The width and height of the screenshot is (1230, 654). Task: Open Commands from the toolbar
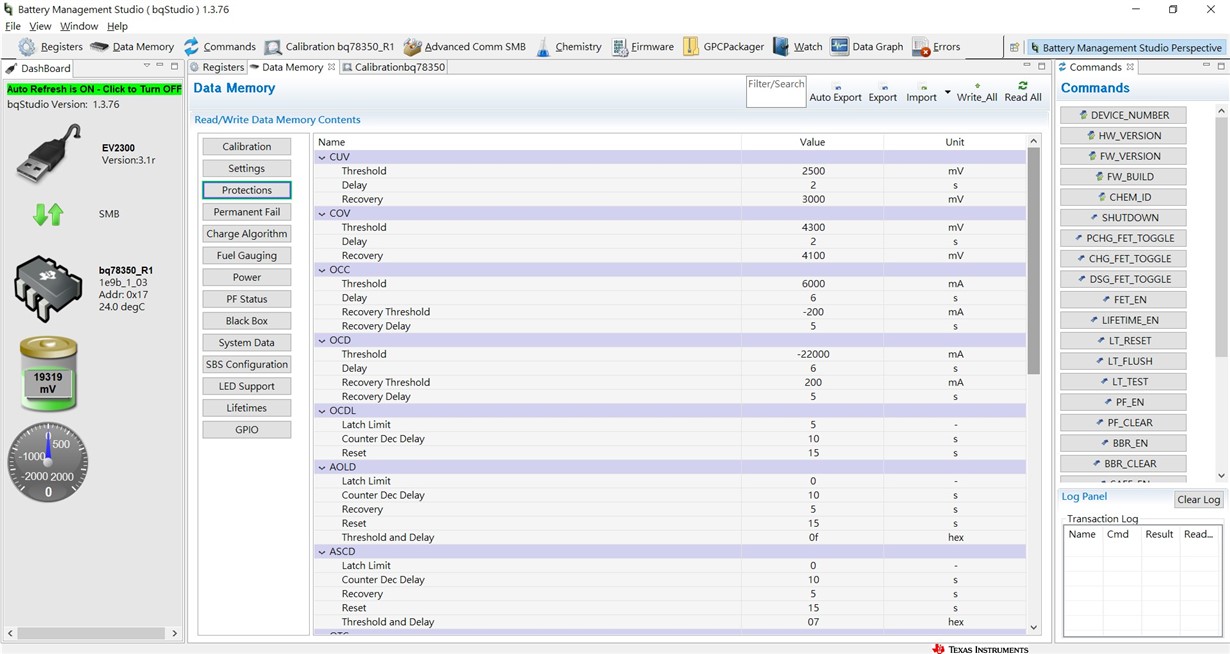coord(219,47)
